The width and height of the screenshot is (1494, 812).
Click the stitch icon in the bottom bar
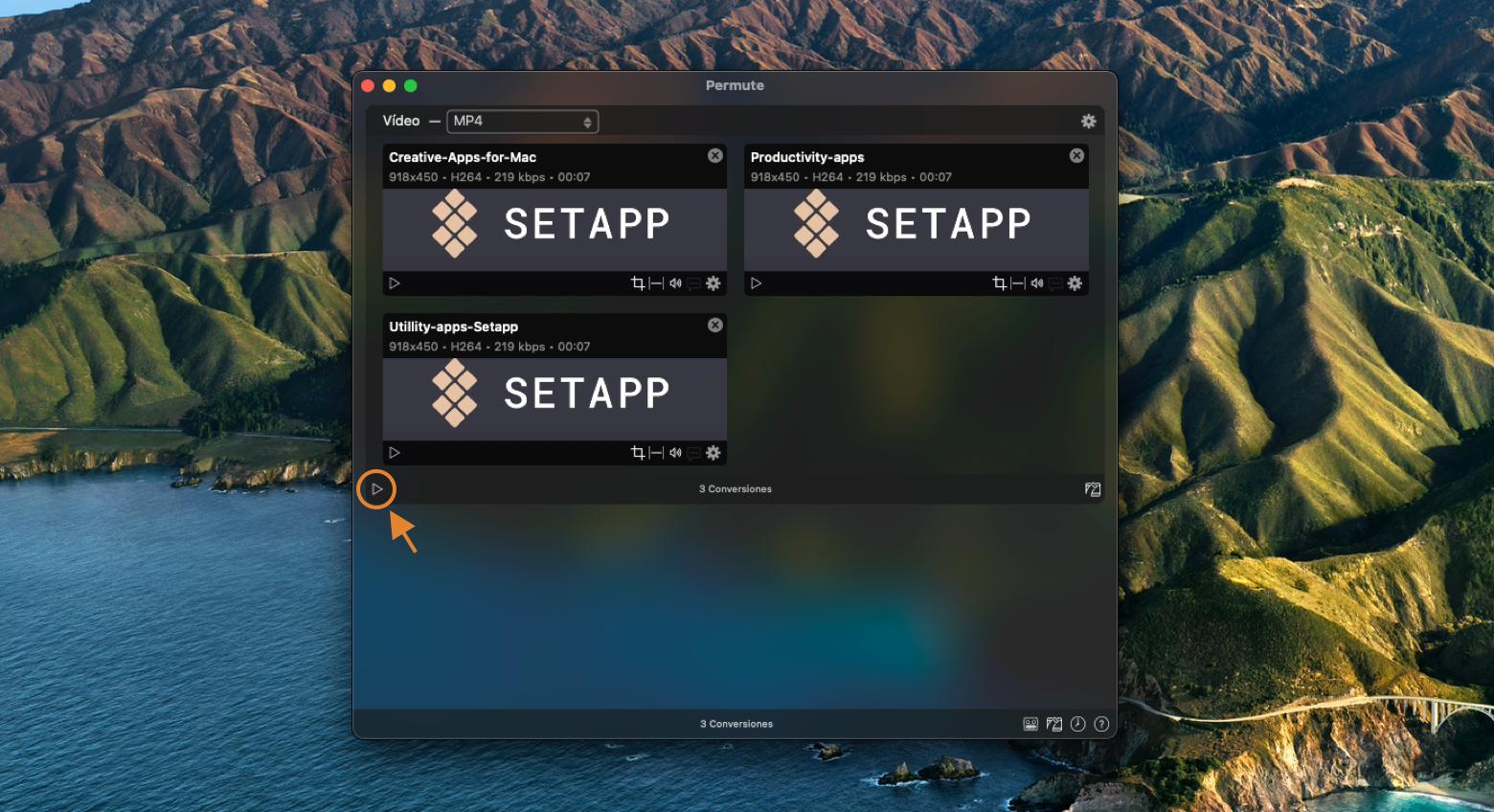click(x=1054, y=724)
